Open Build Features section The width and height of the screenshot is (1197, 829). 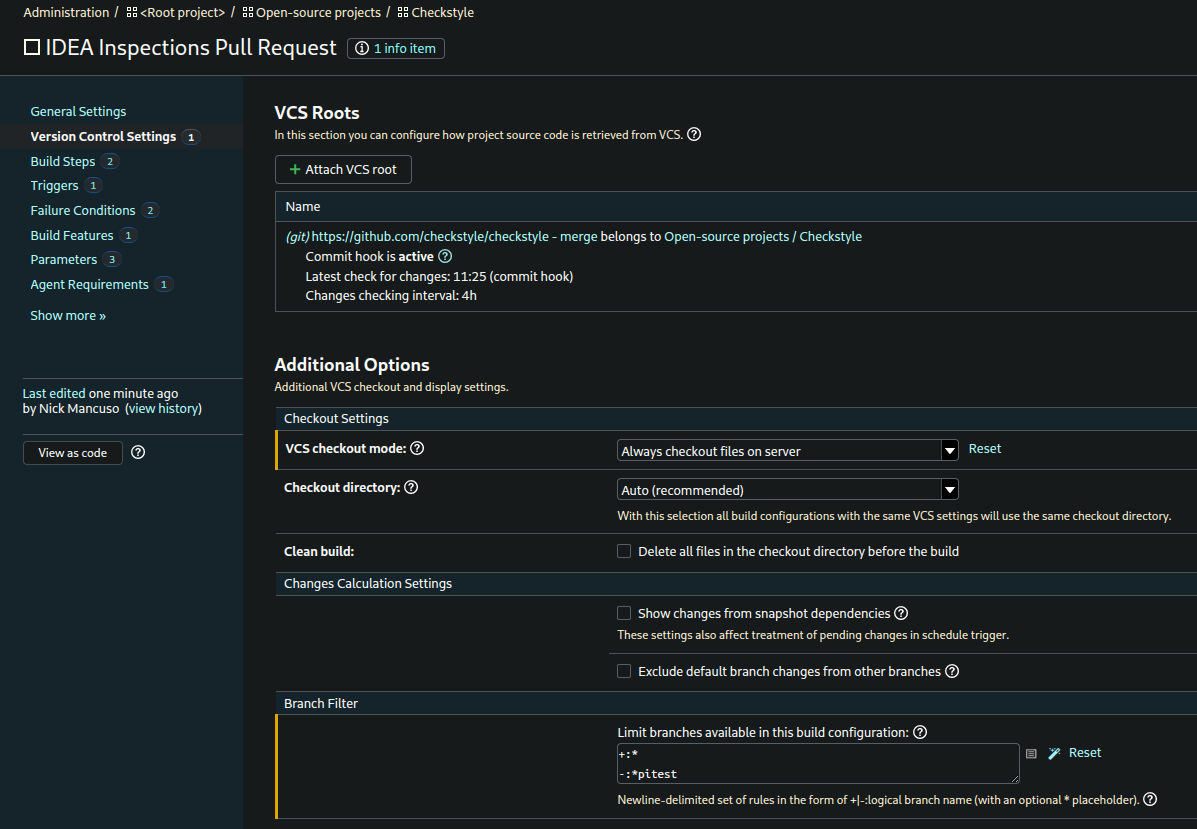72,235
